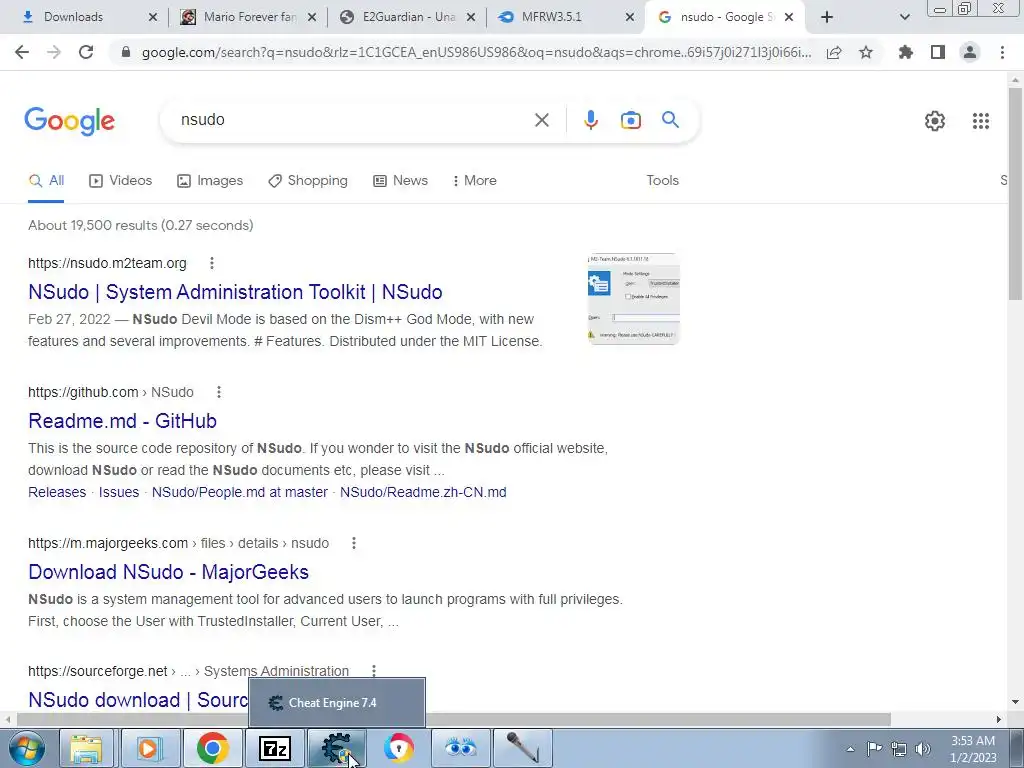Click the scroll right arrow
This screenshot has height=768, width=1024.
point(999,719)
